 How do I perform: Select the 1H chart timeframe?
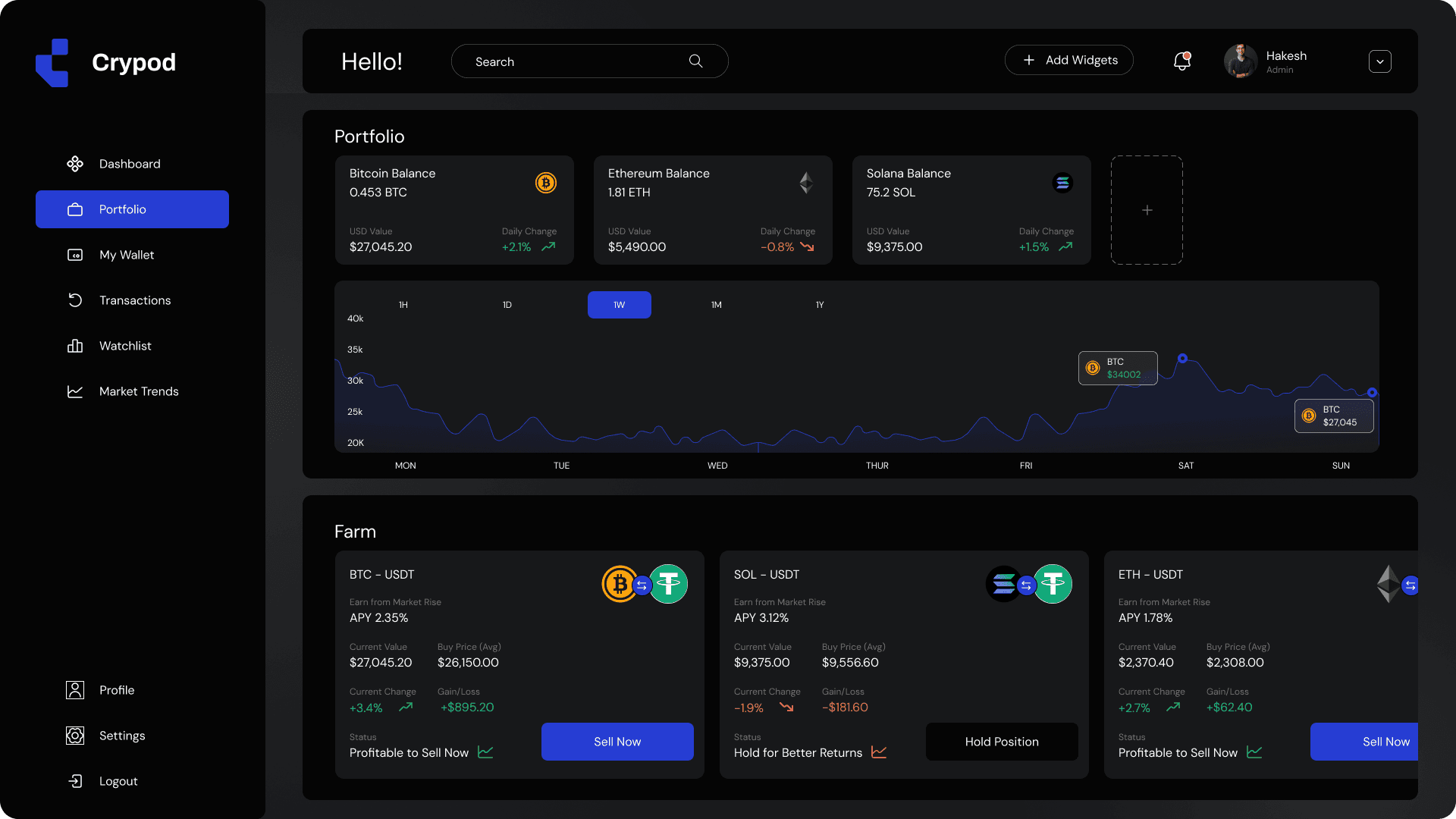403,305
